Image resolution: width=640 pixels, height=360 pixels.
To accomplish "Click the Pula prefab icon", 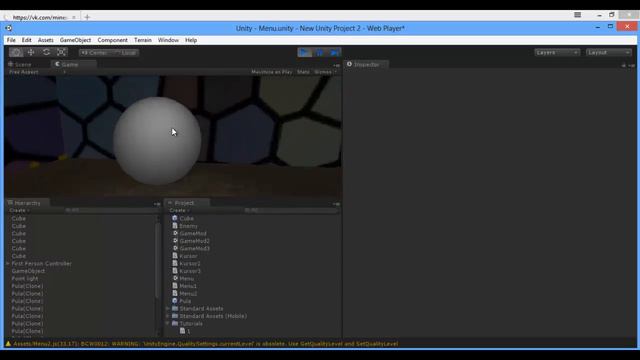I will click(175, 301).
